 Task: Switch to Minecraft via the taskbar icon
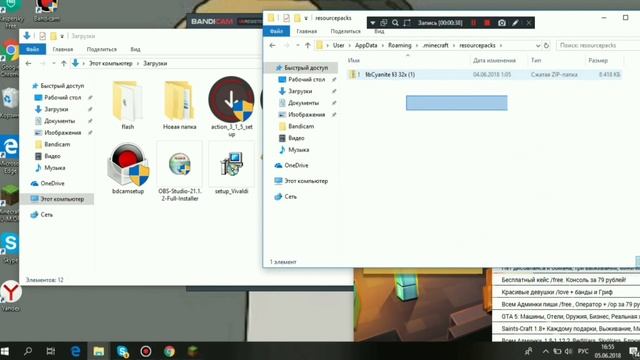tap(193, 351)
